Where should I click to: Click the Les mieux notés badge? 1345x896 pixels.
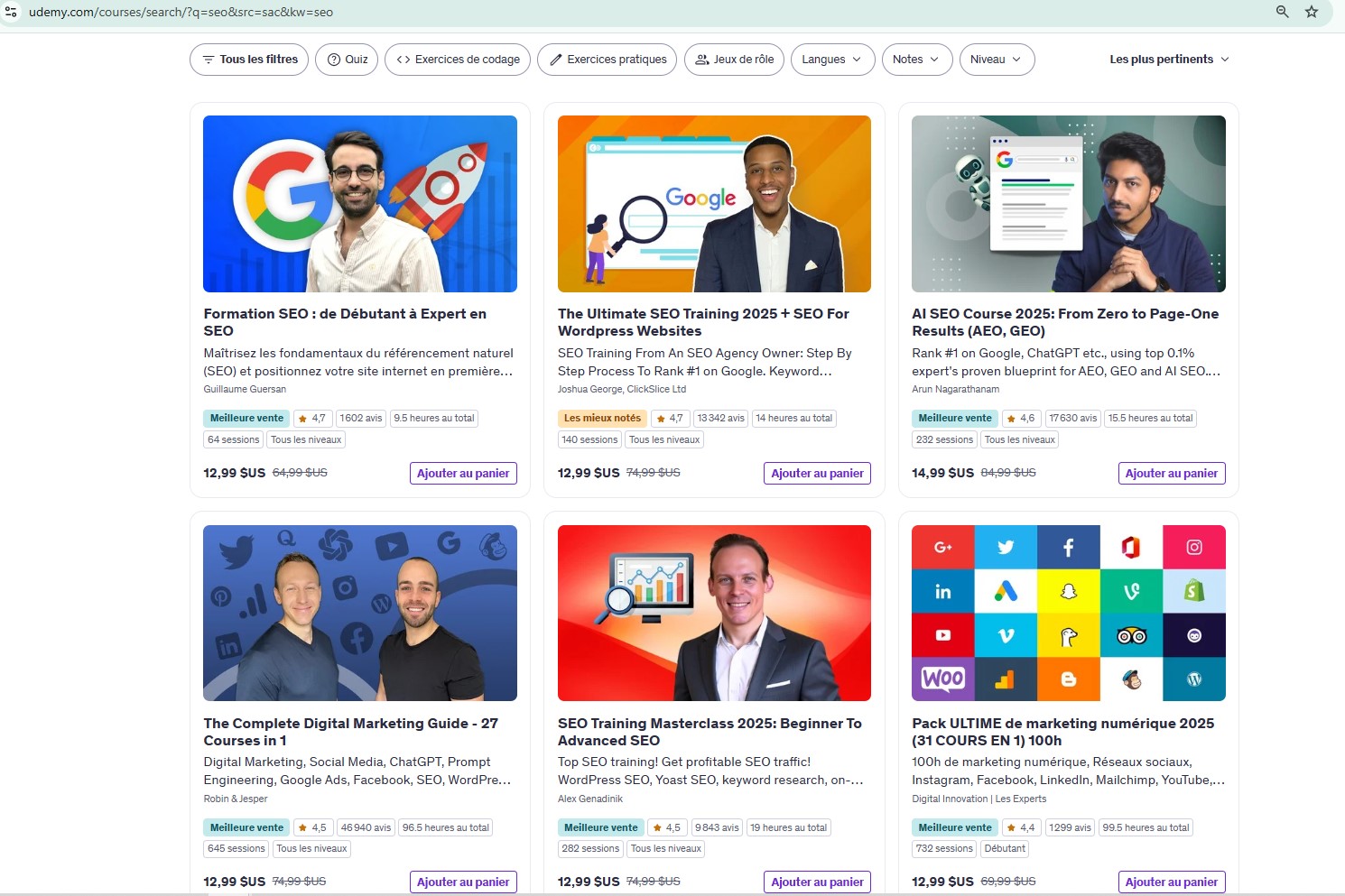tap(602, 418)
